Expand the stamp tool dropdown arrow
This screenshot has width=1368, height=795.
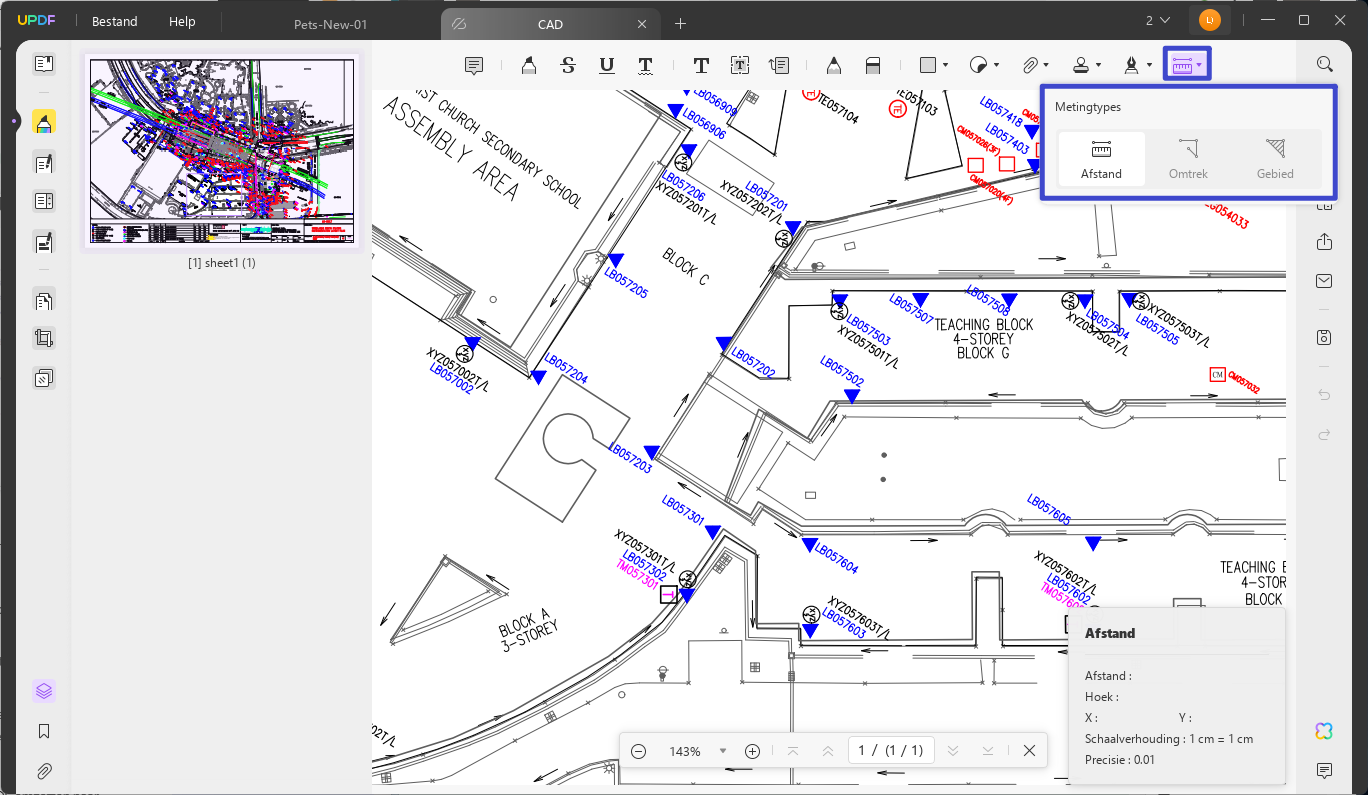pyautogui.click(x=1099, y=65)
